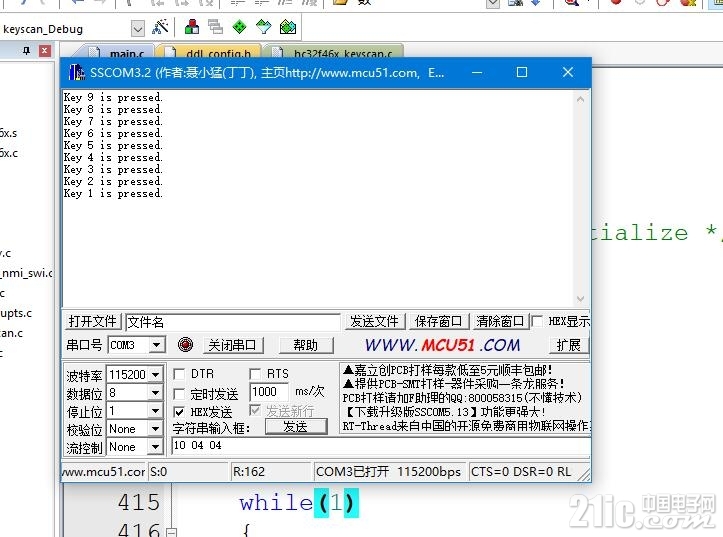Click the SSCOM5.13 upgrade download ad line
This screenshot has width=723, height=537.
pyautogui.click(x=444, y=411)
